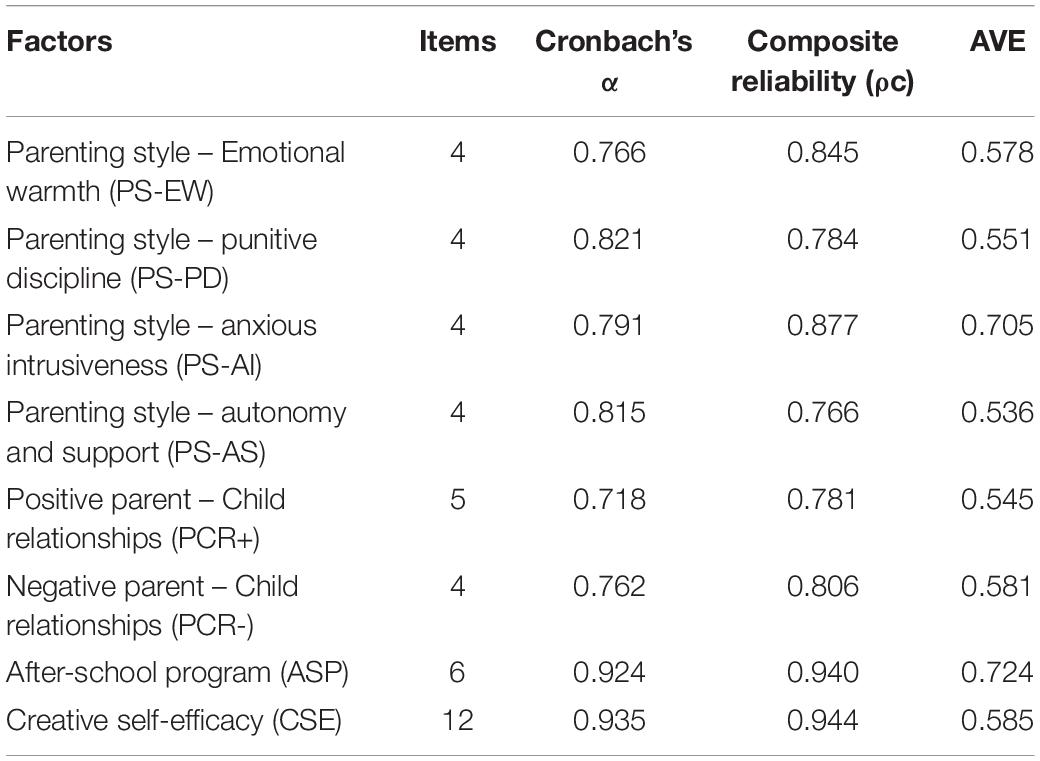Select the Cronbach's α column header
1040x761 pixels.
[x=614, y=61]
